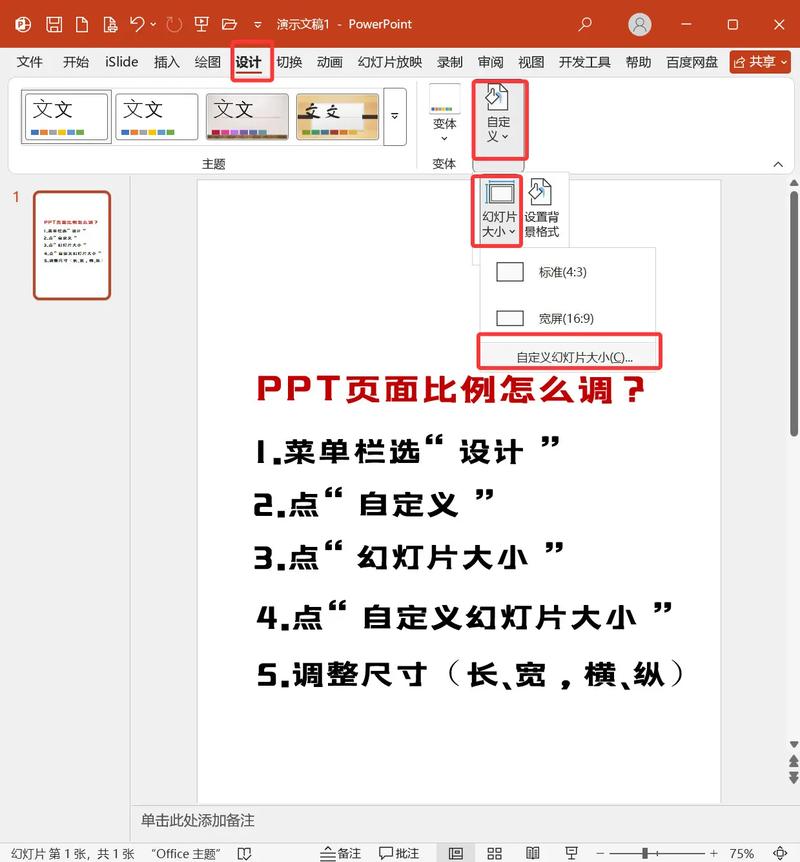Click 设置背景格式 format background icon
Screen dimensions: 800x862
pos(542,209)
